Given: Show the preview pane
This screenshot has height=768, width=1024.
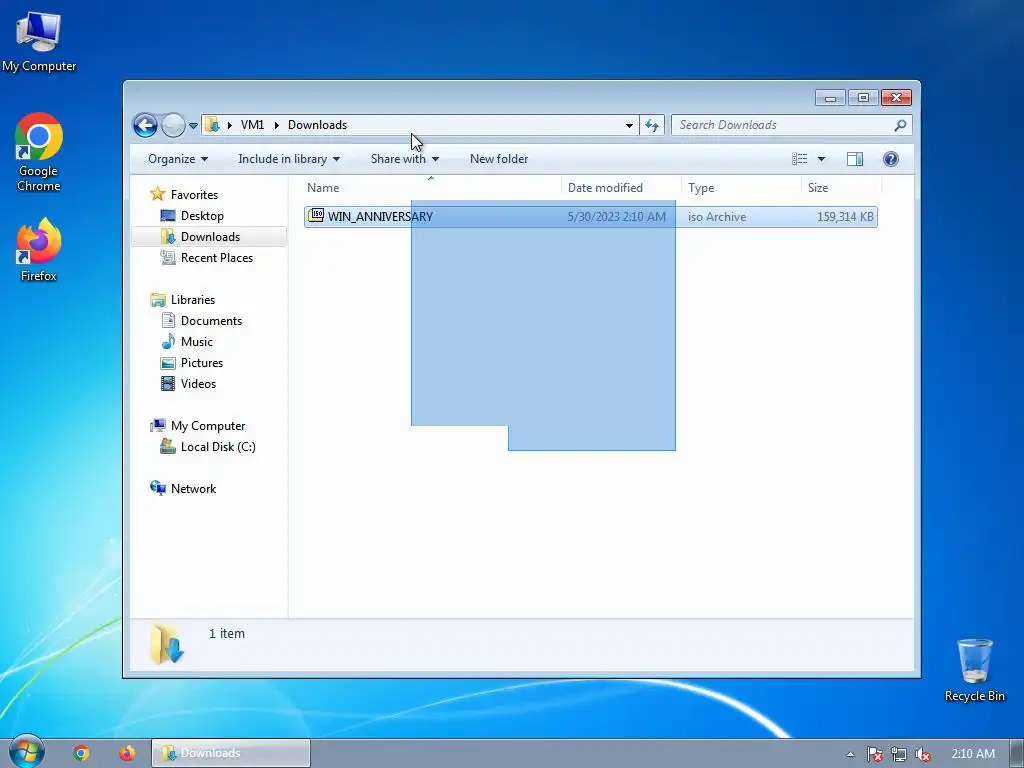Looking at the screenshot, I should coord(855,159).
